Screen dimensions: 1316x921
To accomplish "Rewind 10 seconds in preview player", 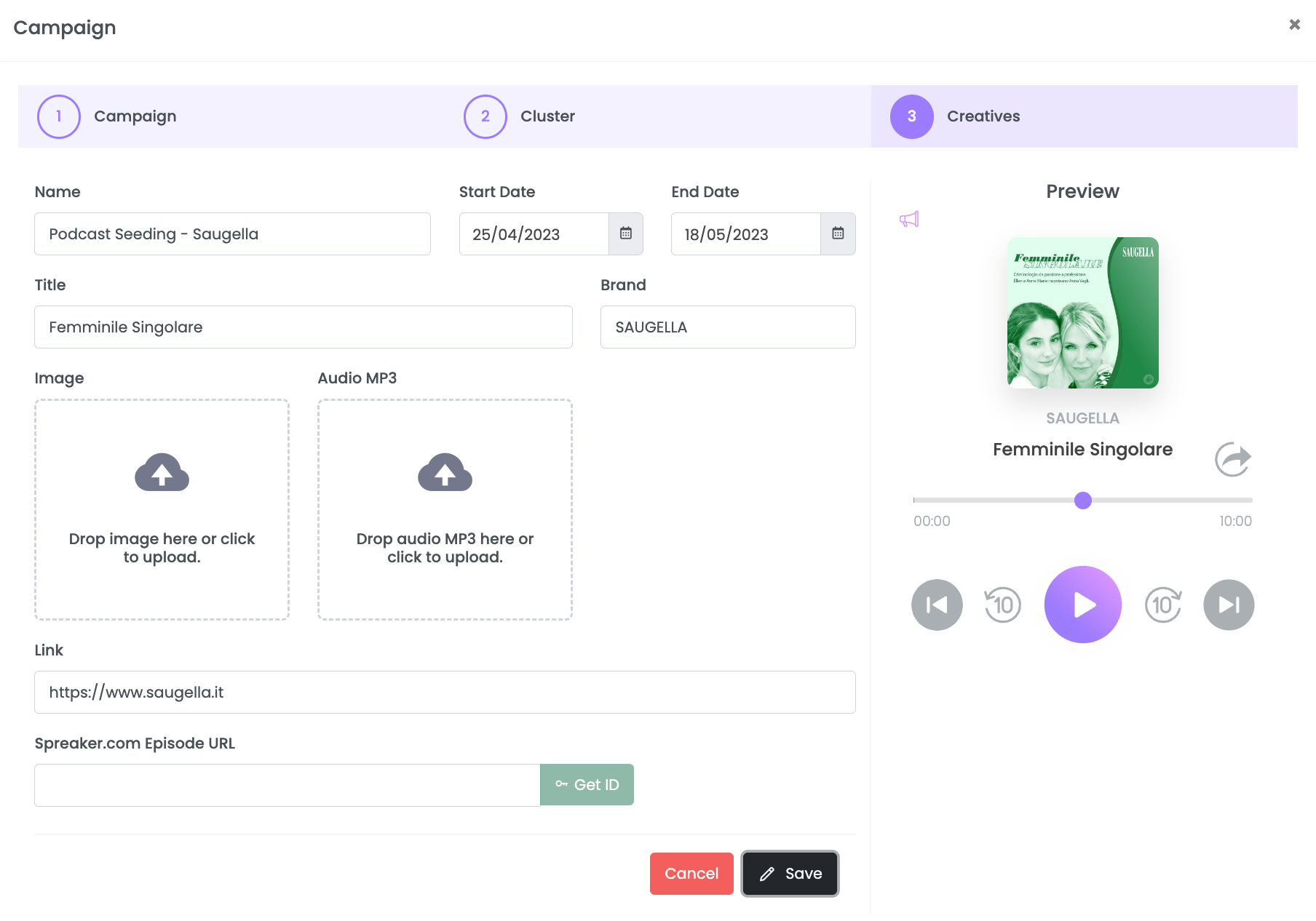I will click(x=1003, y=605).
